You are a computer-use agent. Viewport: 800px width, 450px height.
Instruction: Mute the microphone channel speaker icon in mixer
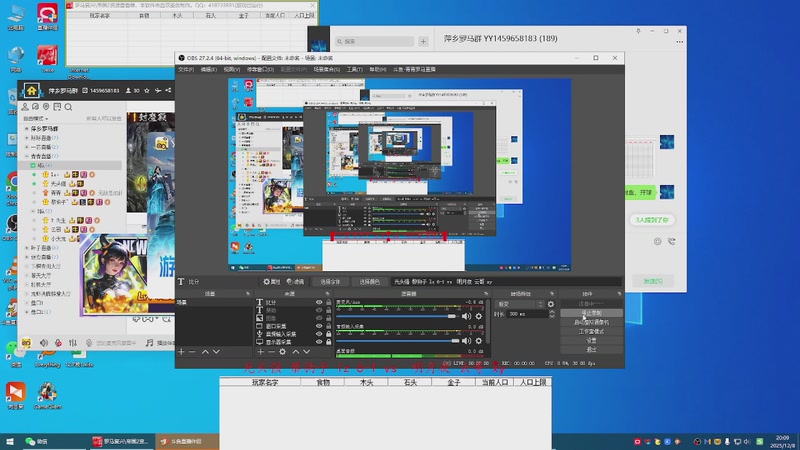point(466,316)
